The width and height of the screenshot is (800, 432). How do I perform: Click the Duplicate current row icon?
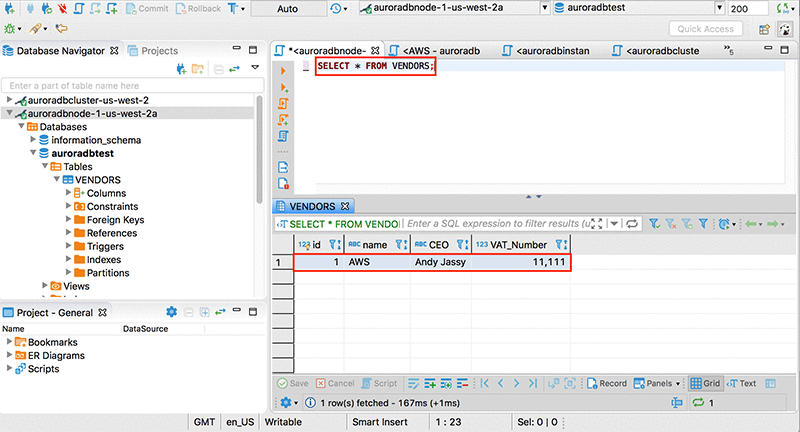tap(446, 383)
